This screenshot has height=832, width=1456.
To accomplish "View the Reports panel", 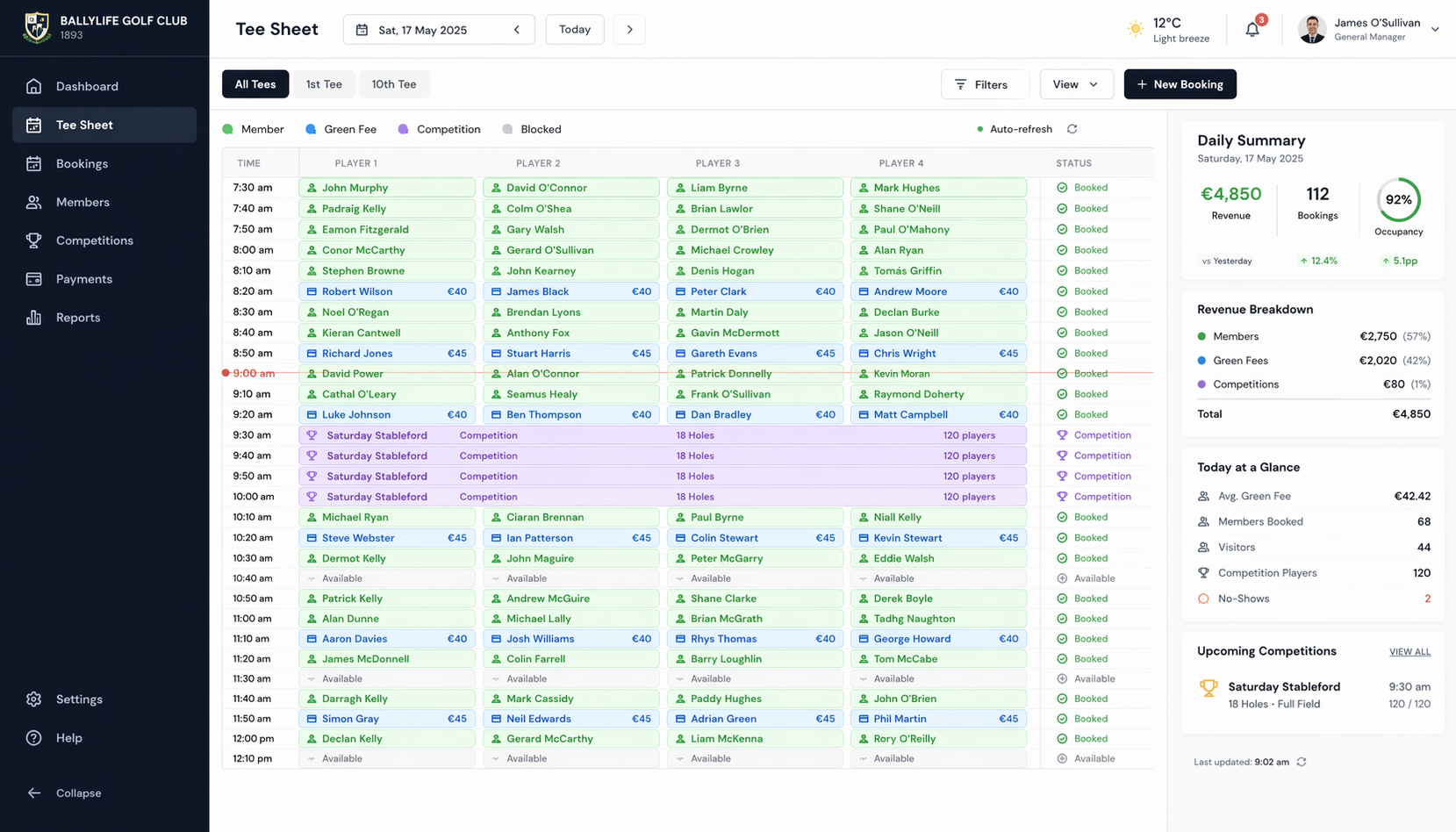I will 78,317.
